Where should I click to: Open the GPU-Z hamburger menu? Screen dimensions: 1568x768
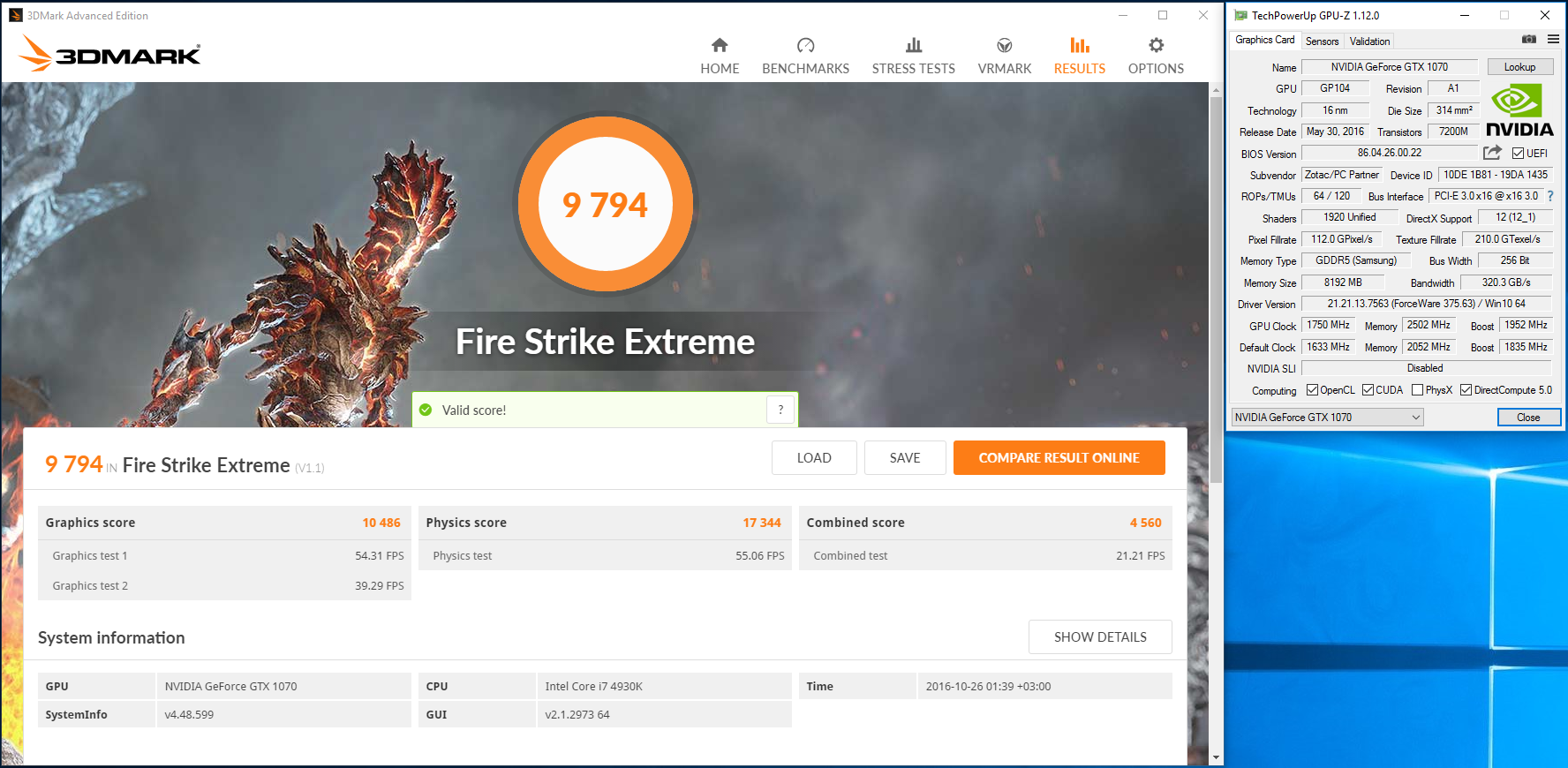click(1553, 40)
